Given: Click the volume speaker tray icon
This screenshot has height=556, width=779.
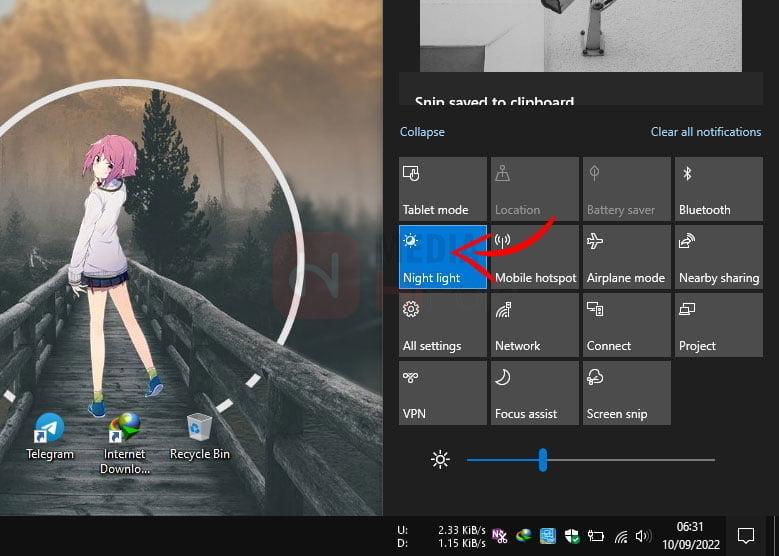Looking at the screenshot, I should click(x=643, y=536).
